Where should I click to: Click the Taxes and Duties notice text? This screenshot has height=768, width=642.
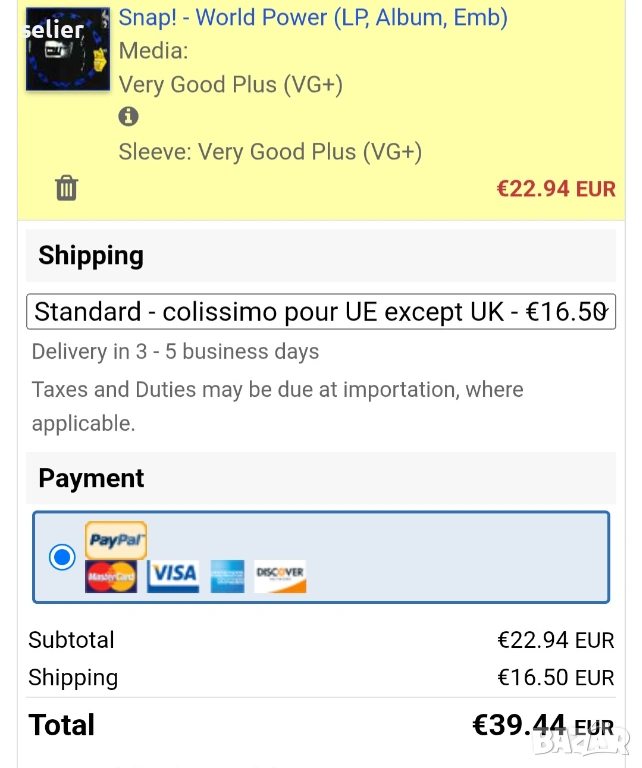(x=277, y=406)
